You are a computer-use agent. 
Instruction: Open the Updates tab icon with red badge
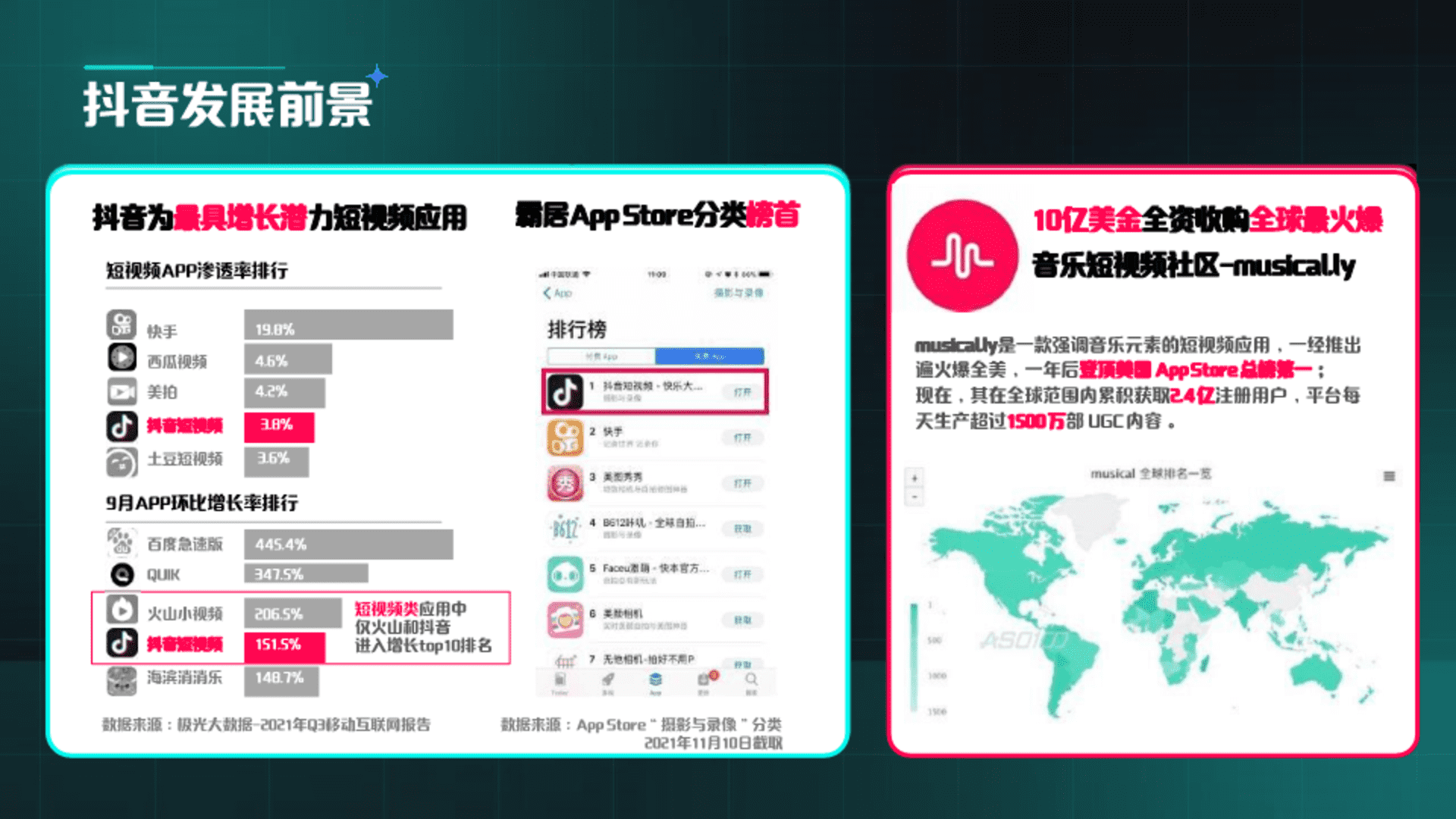[704, 679]
